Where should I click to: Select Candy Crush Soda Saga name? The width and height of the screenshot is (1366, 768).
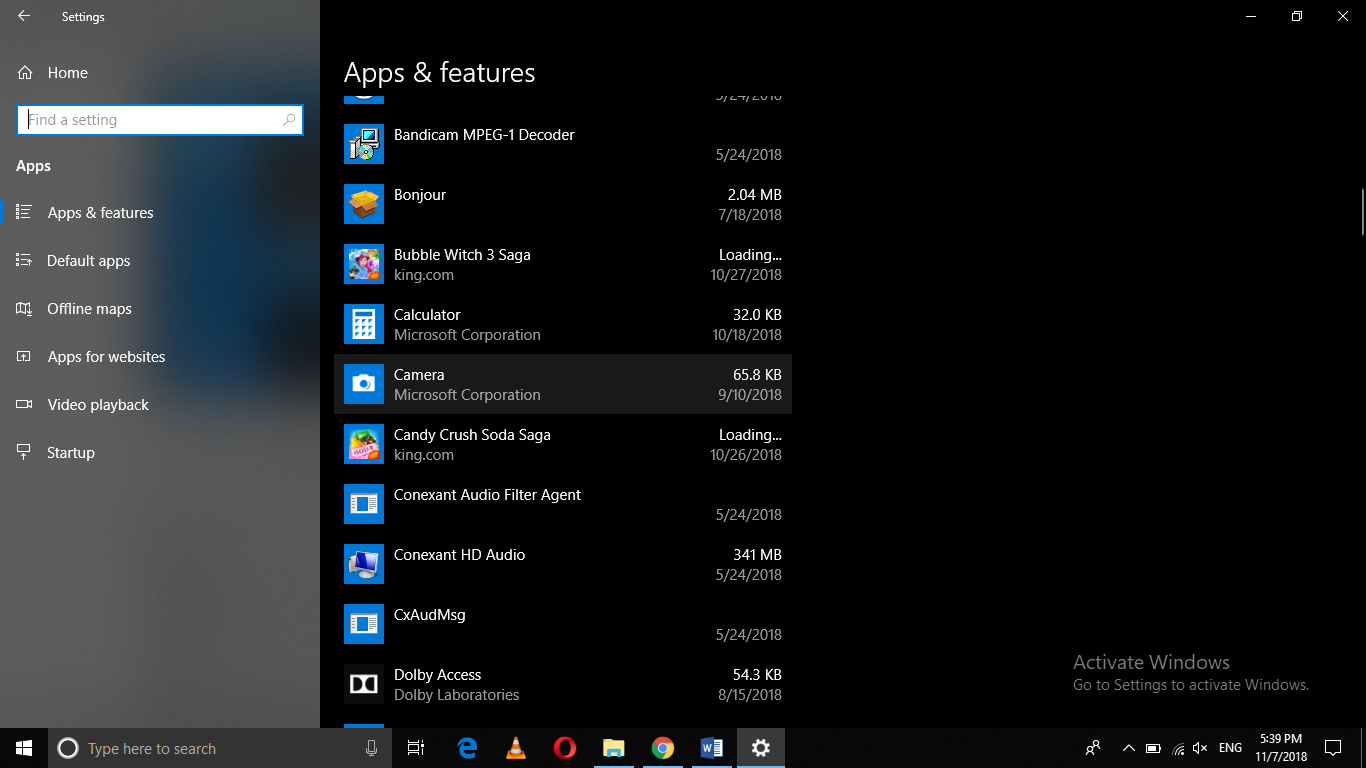472,435
